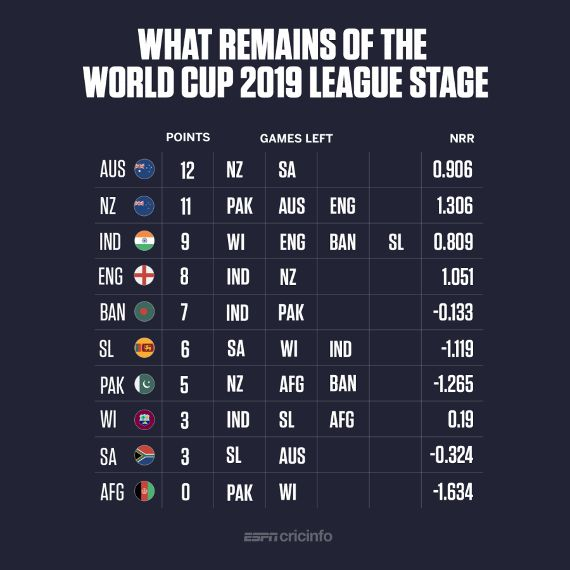
Task: Select Australia's 12 points value
Action: (x=188, y=170)
